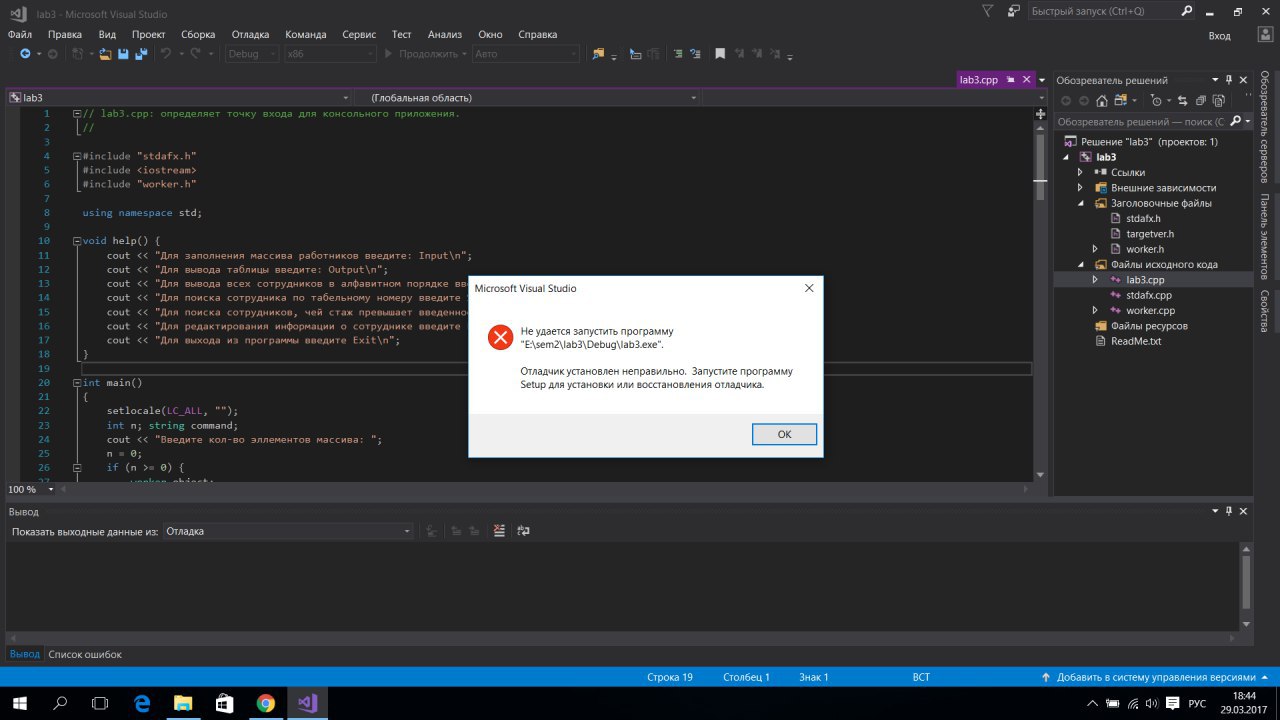This screenshot has height=720, width=1280.
Task: Open File Explorer from the taskbar
Action: pyautogui.click(x=183, y=702)
